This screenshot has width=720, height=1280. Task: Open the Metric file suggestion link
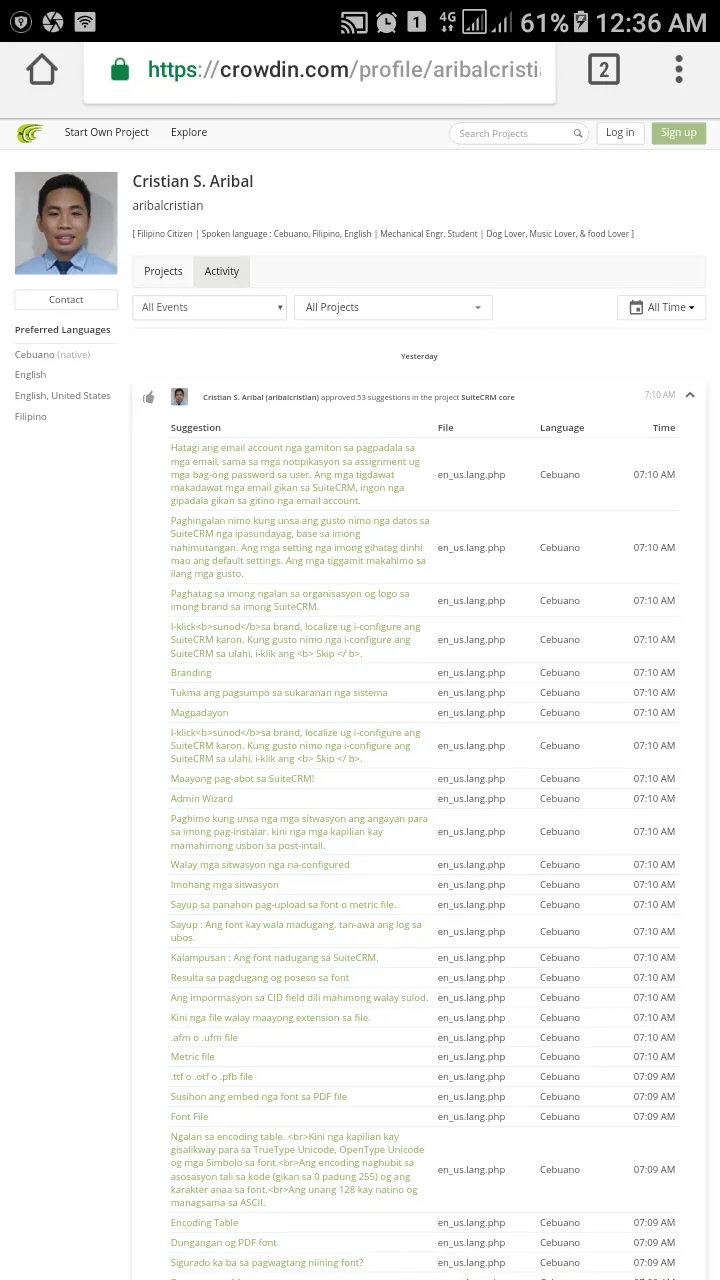tap(192, 1056)
